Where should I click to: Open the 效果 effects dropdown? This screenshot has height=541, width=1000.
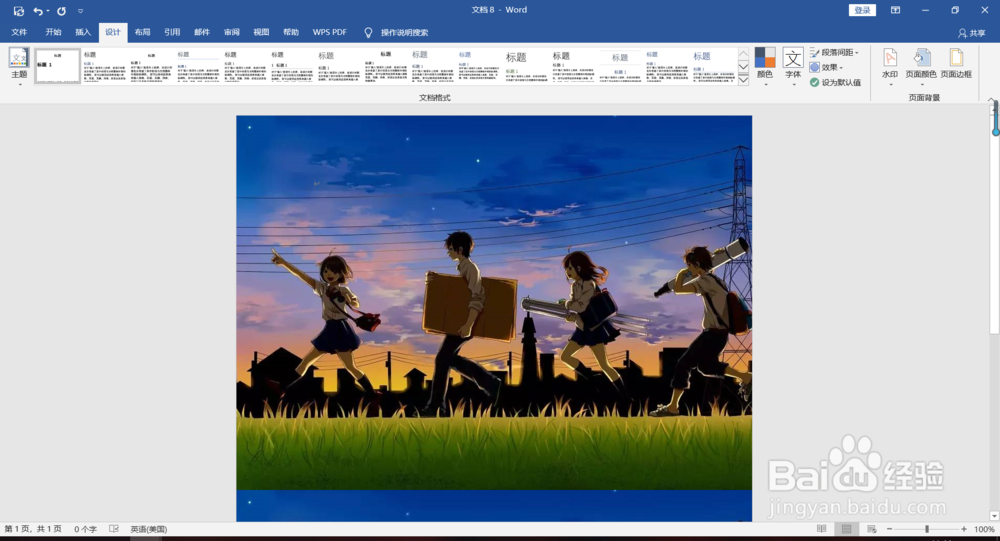[x=827, y=67]
